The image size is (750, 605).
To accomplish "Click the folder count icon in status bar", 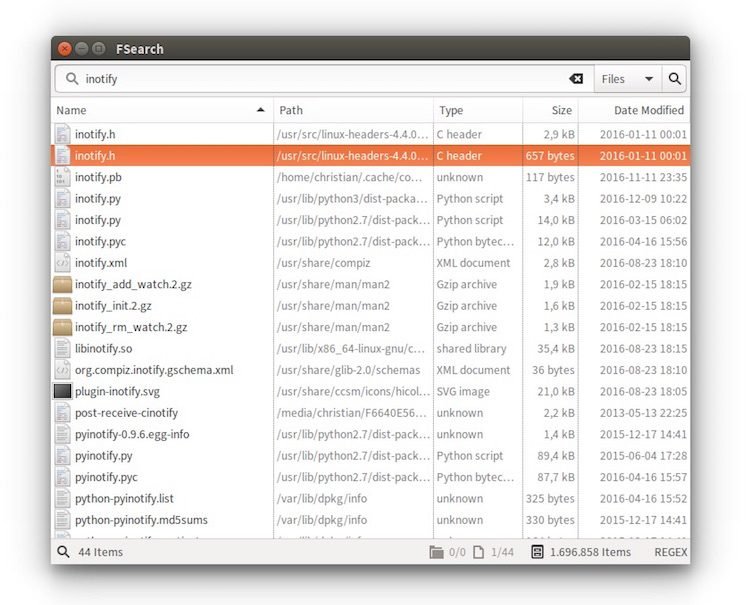I will pyautogui.click(x=435, y=552).
